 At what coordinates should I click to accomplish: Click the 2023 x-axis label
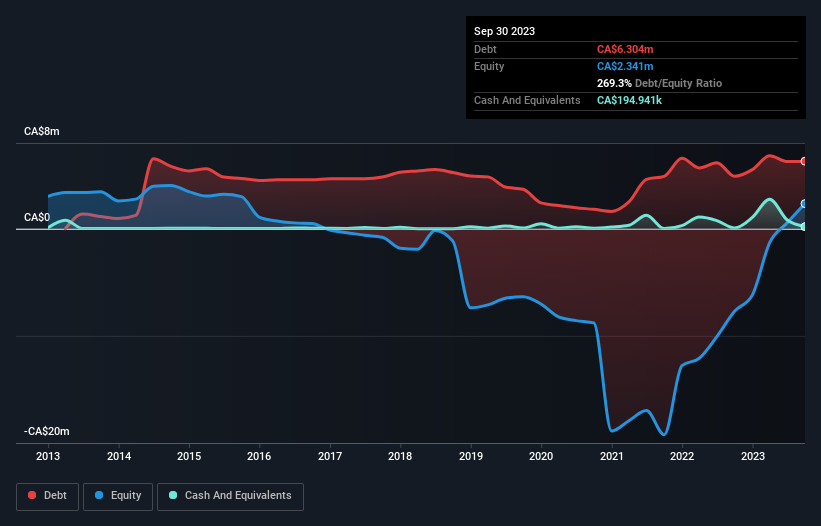click(x=752, y=456)
